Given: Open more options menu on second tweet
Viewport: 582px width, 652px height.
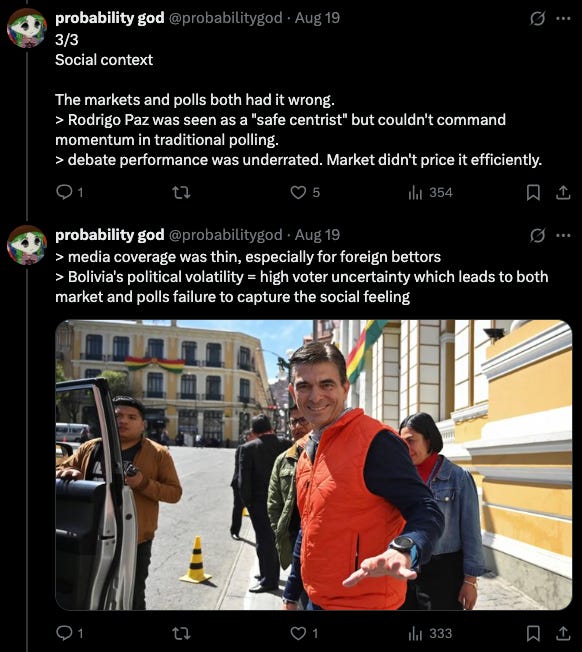Looking at the screenshot, I should 563,235.
